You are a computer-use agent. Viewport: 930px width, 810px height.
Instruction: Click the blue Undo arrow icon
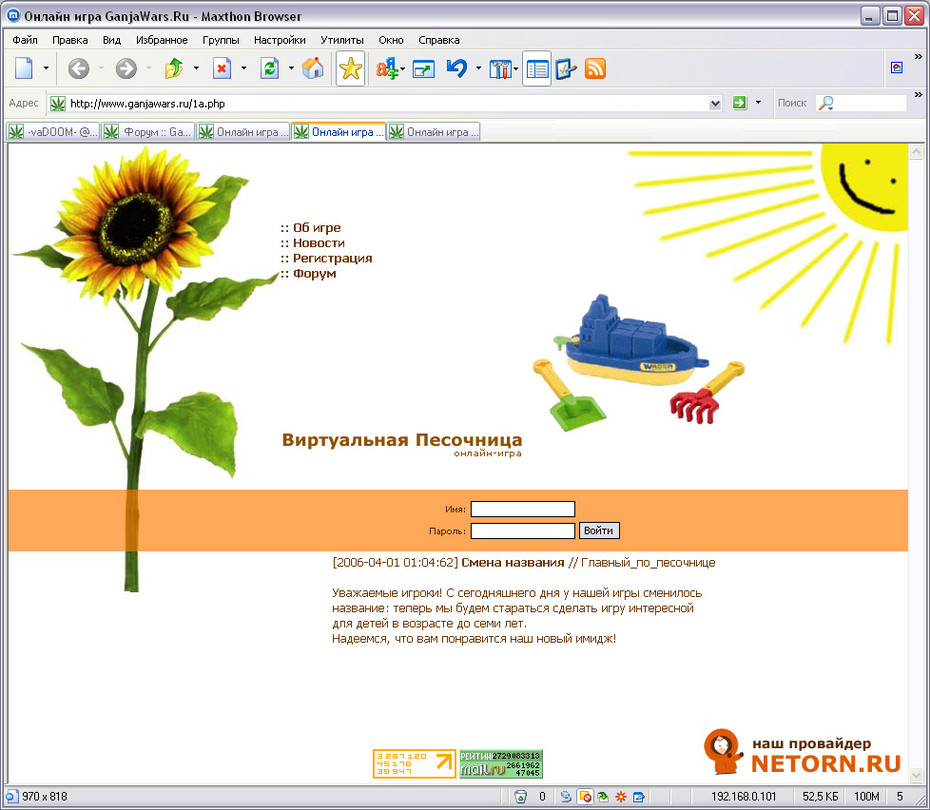point(457,69)
